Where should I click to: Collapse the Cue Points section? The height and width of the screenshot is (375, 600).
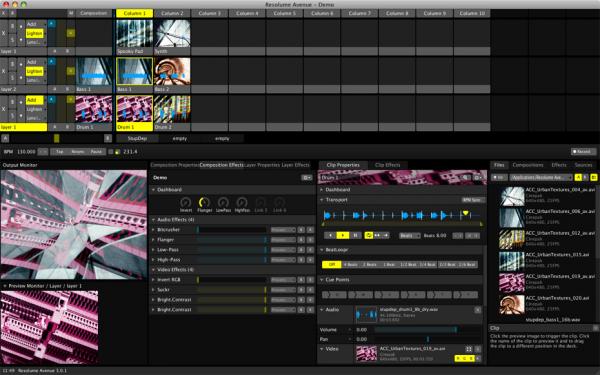click(321, 280)
